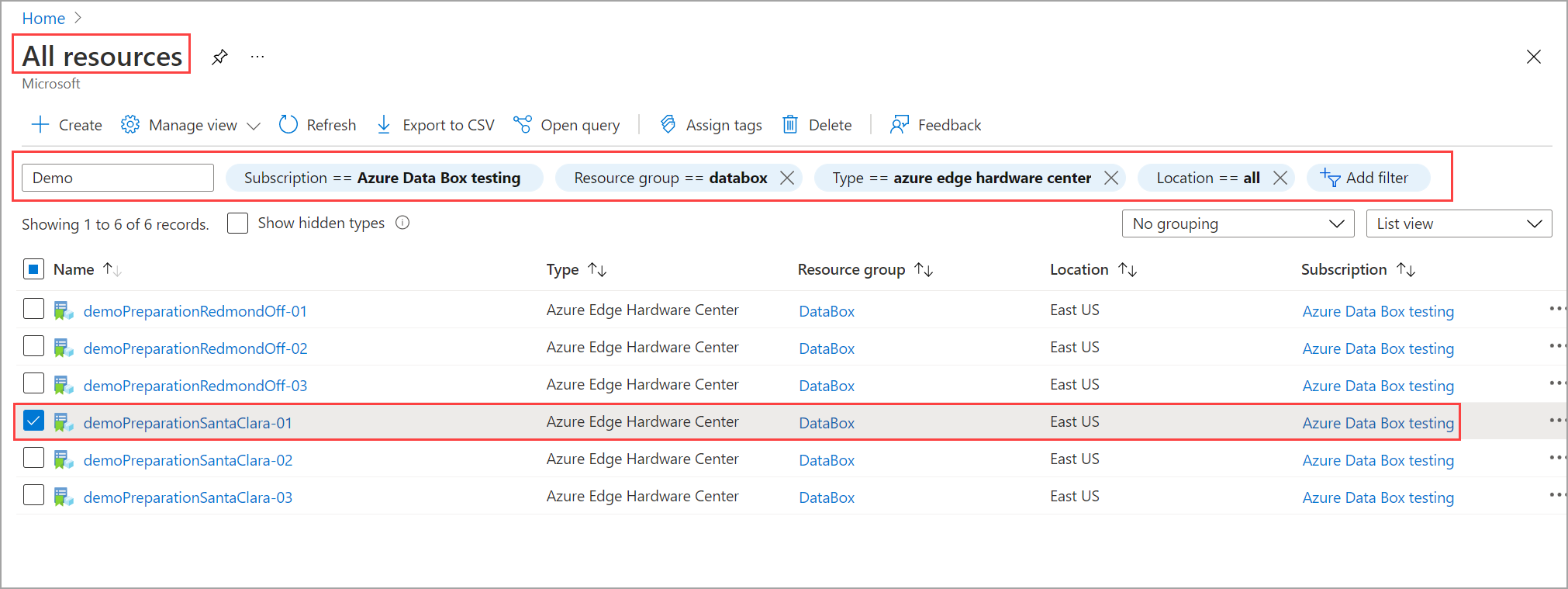The width and height of the screenshot is (1568, 589).
Task: Click the Demo search filter field
Action: 118,178
